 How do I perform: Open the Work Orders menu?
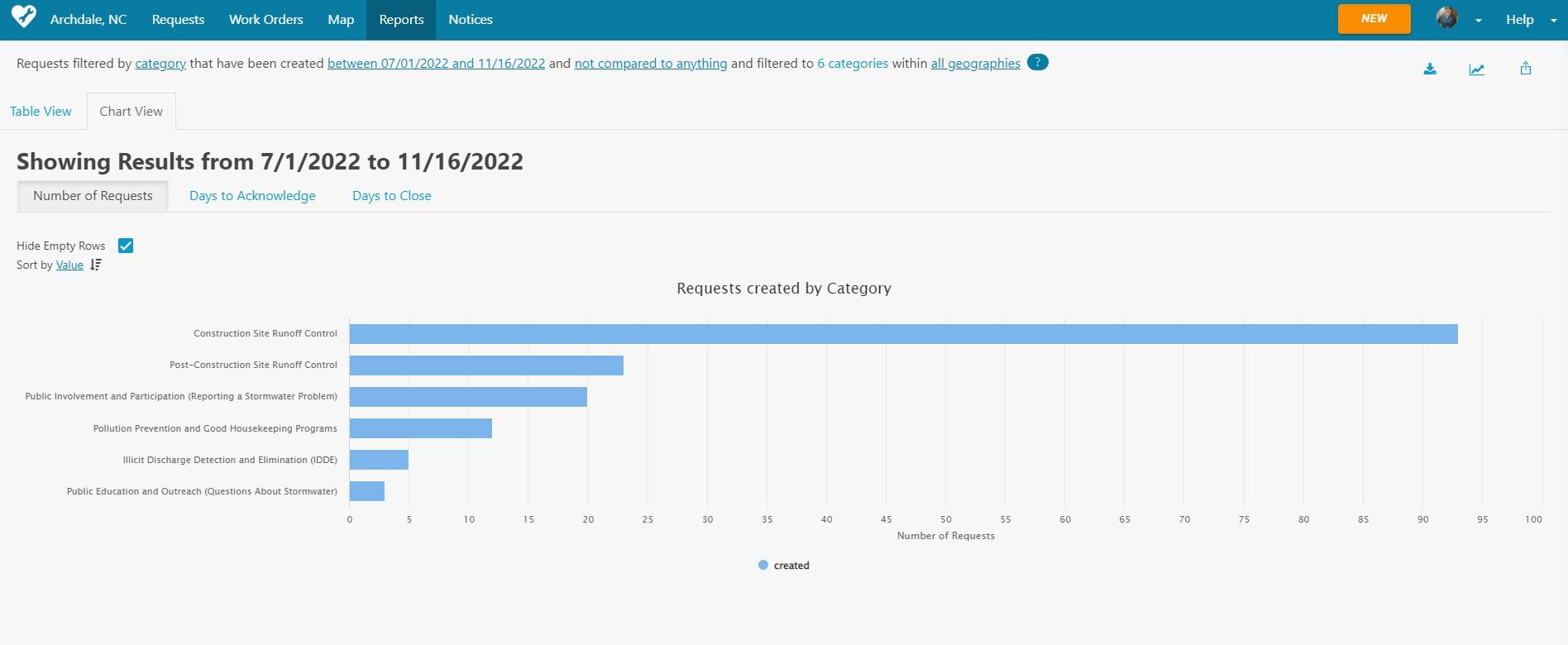pos(265,20)
